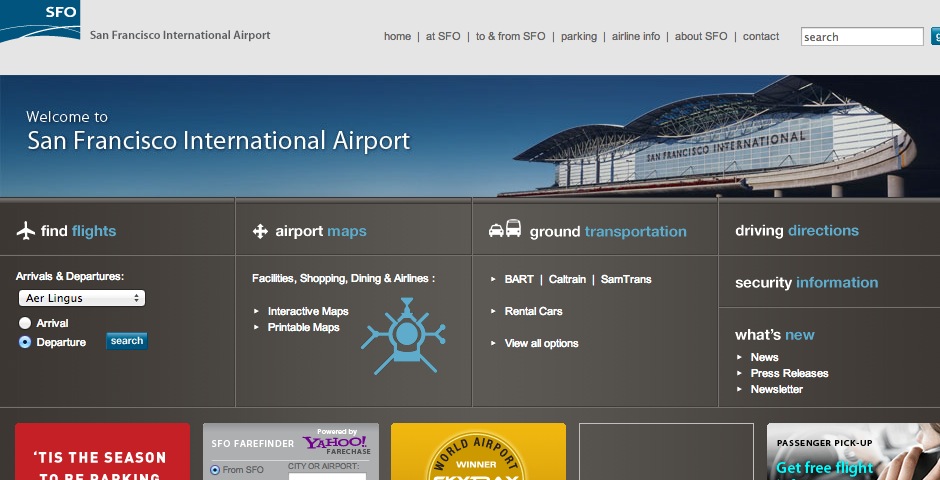The image size is (940, 480).
Task: Select the Arrival radio button
Action: 25,323
